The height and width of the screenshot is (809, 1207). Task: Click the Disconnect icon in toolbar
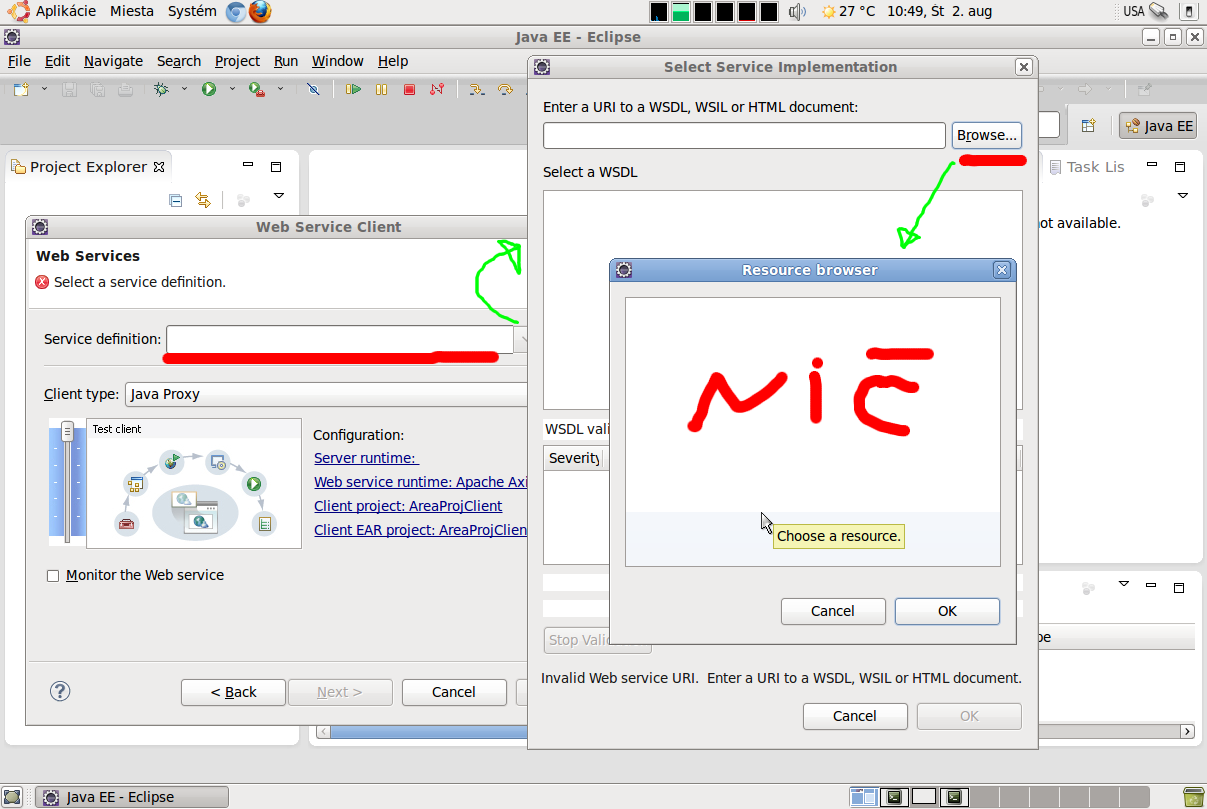[437, 89]
